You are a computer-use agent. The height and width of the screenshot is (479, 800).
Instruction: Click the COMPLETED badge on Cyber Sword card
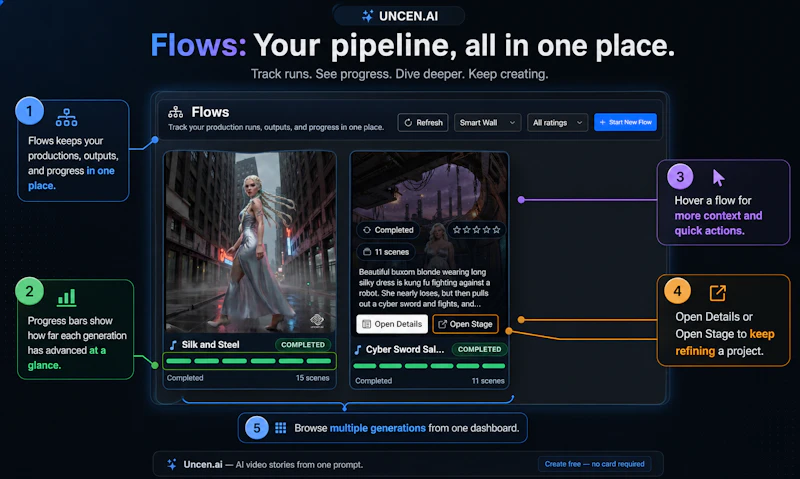point(479,349)
